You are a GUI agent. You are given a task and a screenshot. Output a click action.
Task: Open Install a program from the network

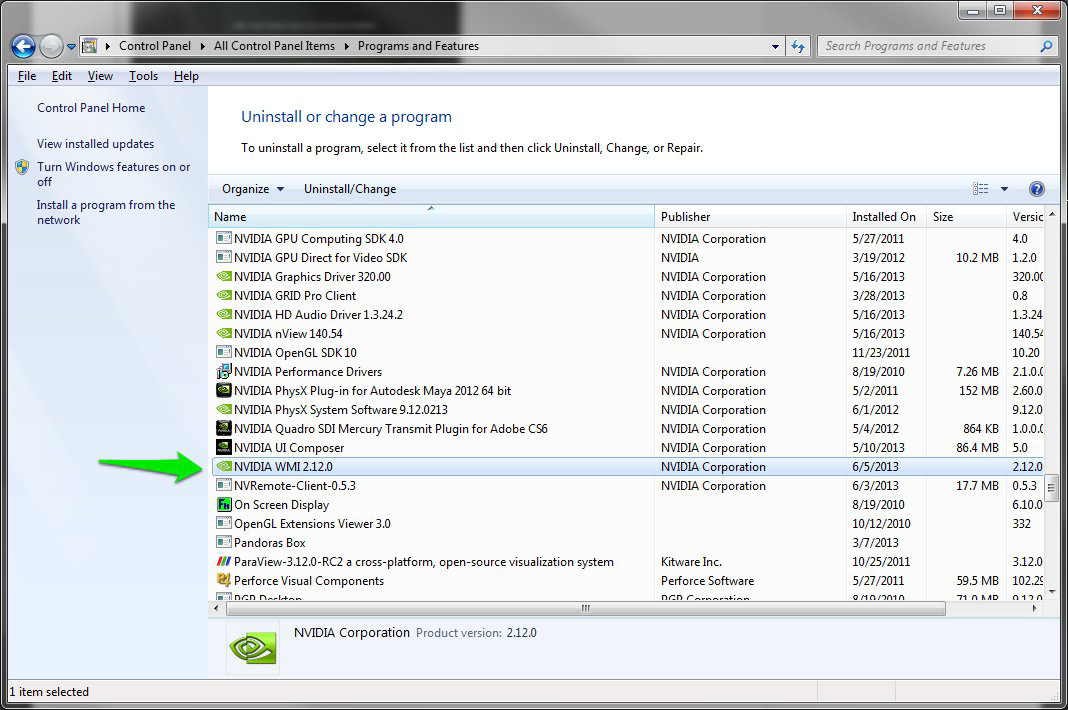pos(106,212)
